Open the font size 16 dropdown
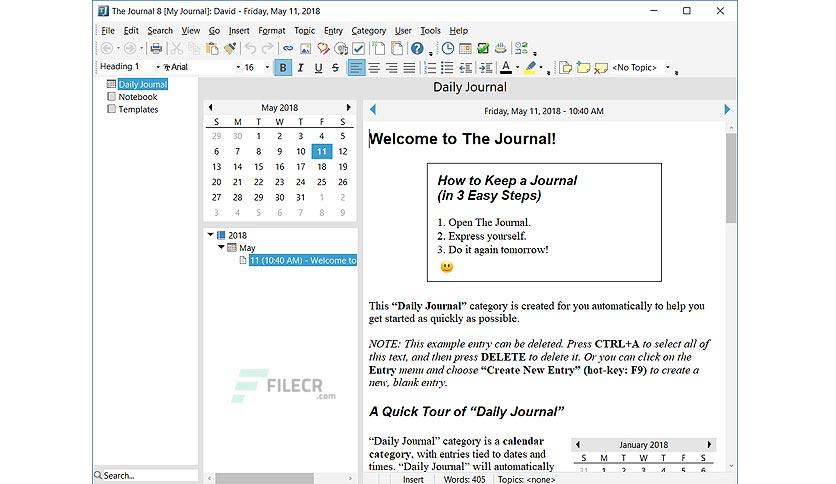Image resolution: width=836 pixels, height=484 pixels. pos(267,67)
